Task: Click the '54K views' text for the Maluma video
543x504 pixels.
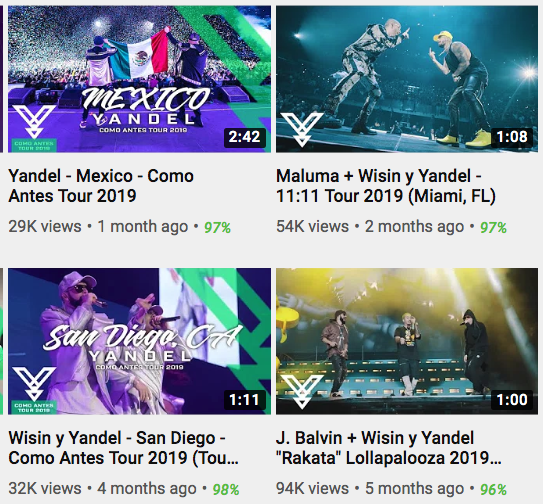Action: pyautogui.click(x=312, y=227)
